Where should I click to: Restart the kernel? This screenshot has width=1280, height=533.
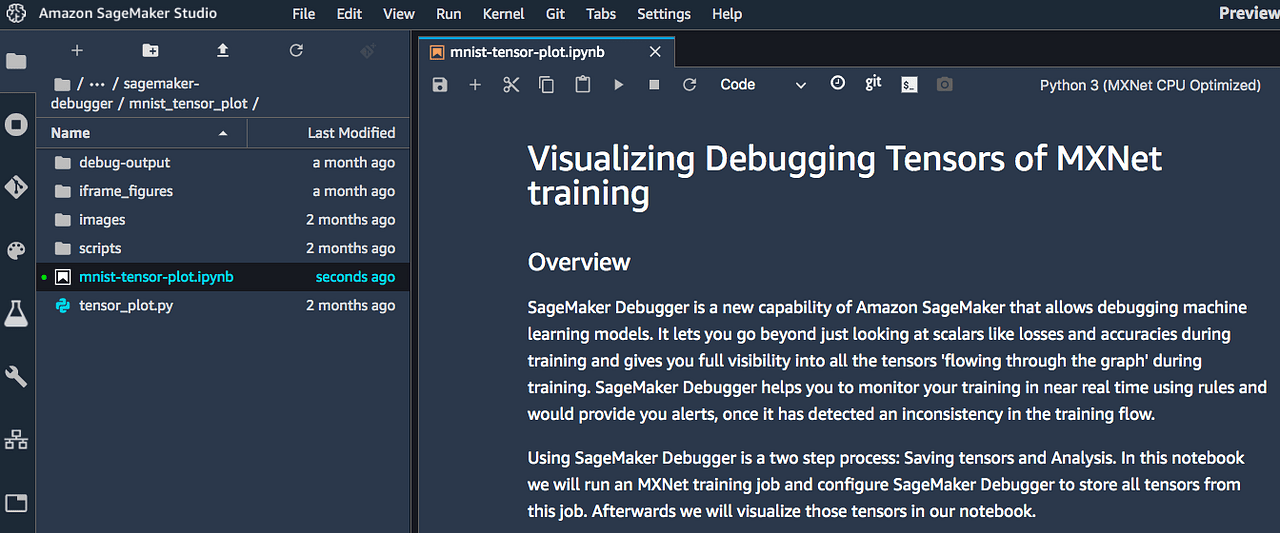coord(689,85)
